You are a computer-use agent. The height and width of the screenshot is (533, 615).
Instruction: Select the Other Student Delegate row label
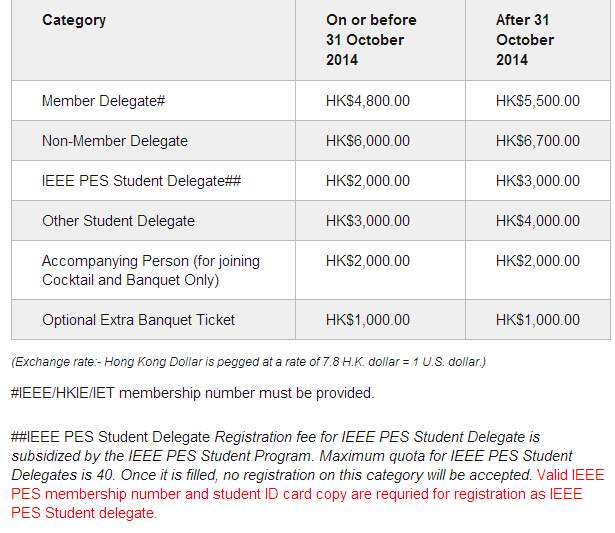coord(118,221)
